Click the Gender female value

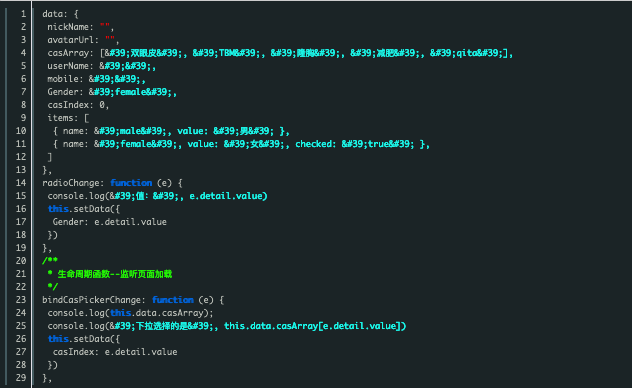(133, 92)
